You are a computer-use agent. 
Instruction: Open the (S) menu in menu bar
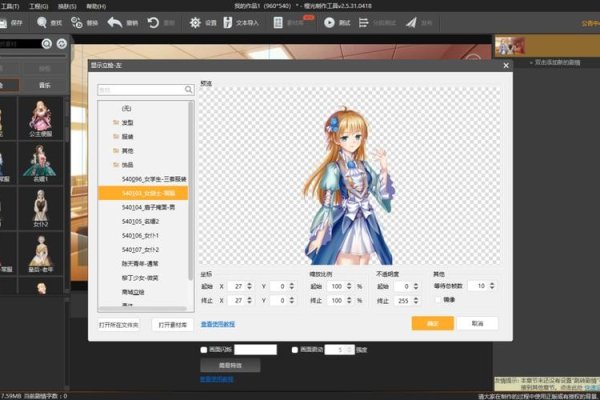[x=67, y=6]
